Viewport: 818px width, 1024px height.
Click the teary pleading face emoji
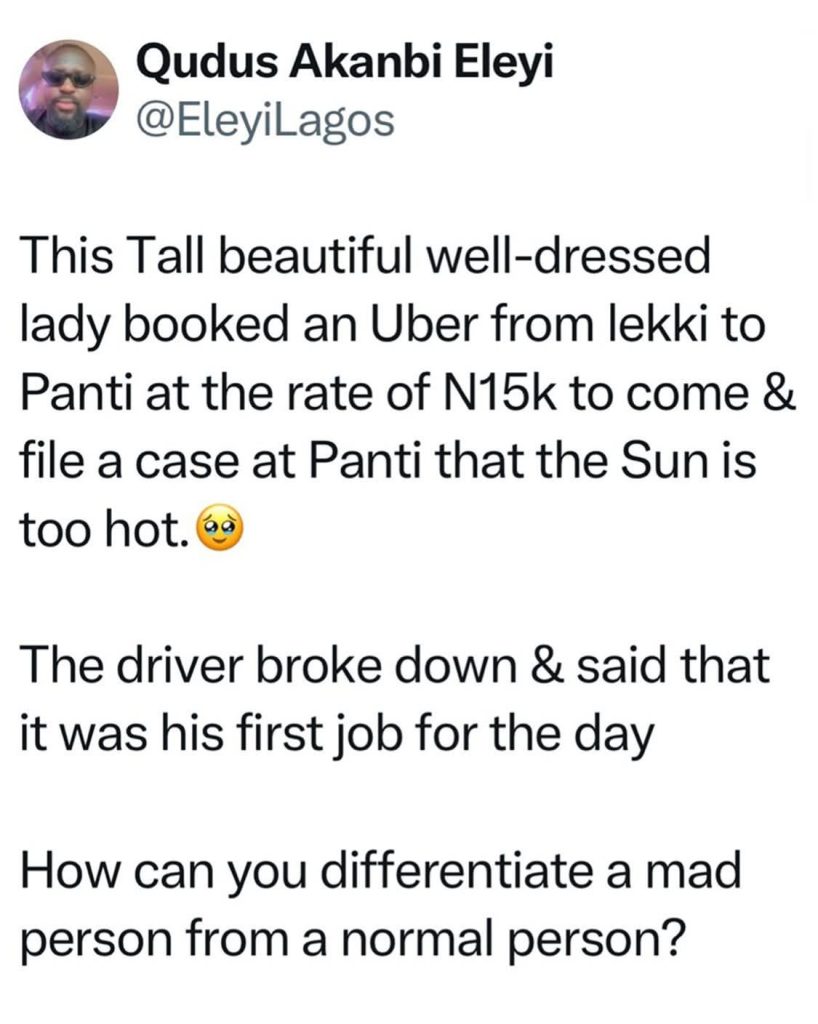click(x=223, y=528)
